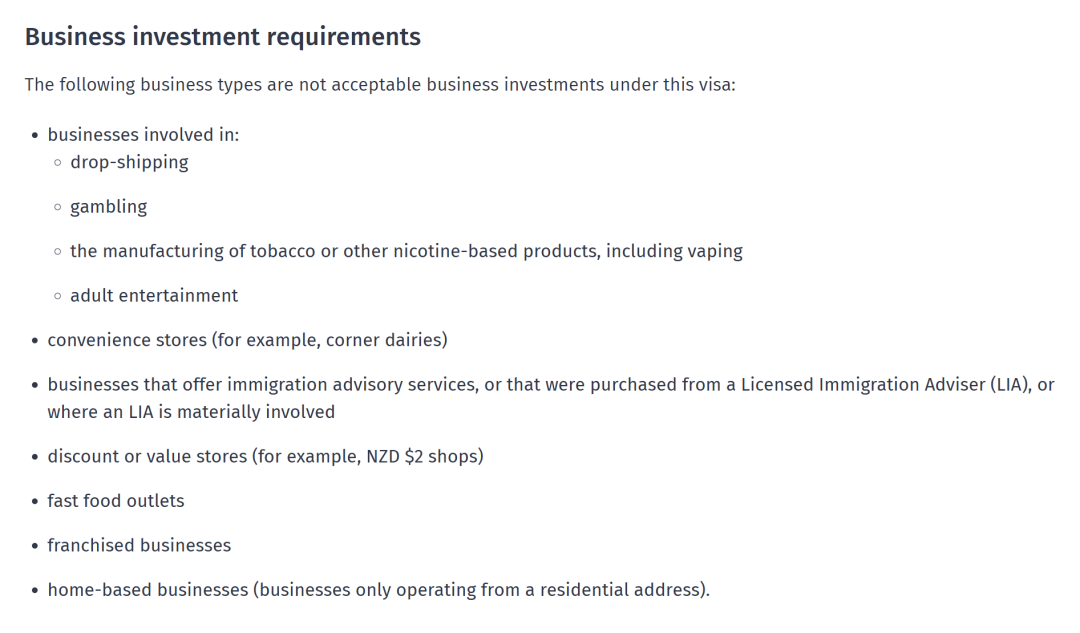Screen dimensions: 1080x633
Task: Click the discount or value stores item
Action: 265,457
